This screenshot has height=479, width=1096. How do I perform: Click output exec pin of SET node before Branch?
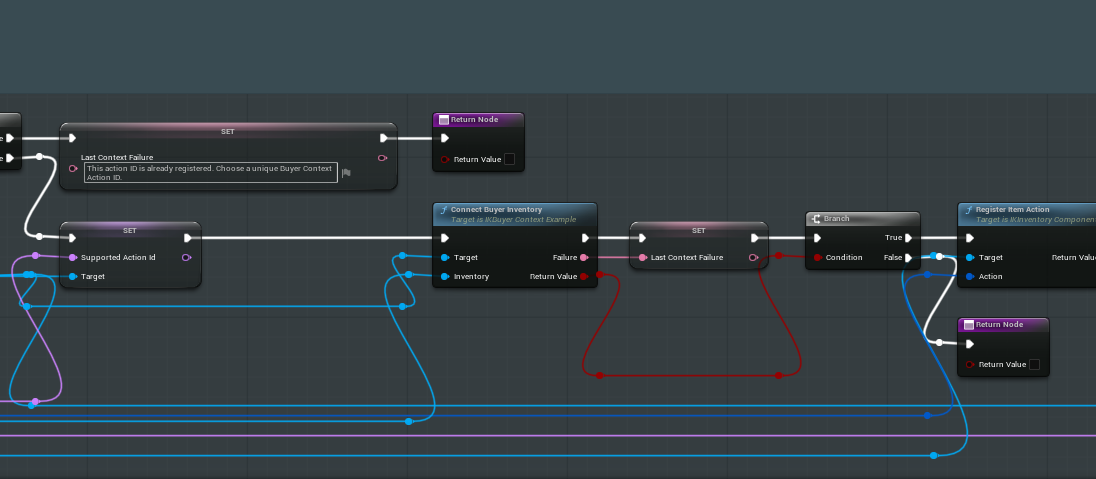pos(755,238)
